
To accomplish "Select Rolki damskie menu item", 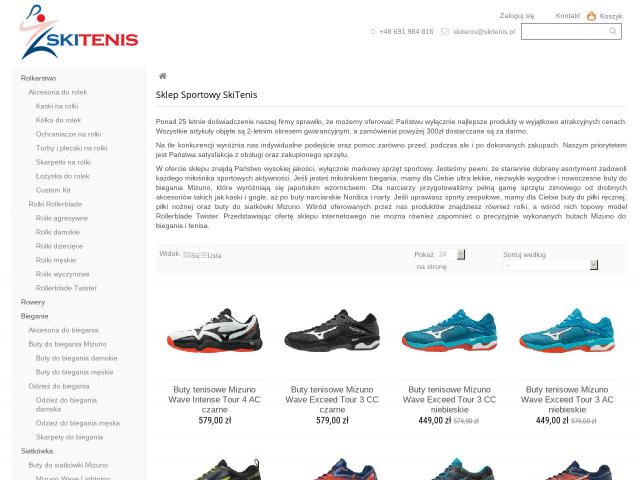I will 58,232.
